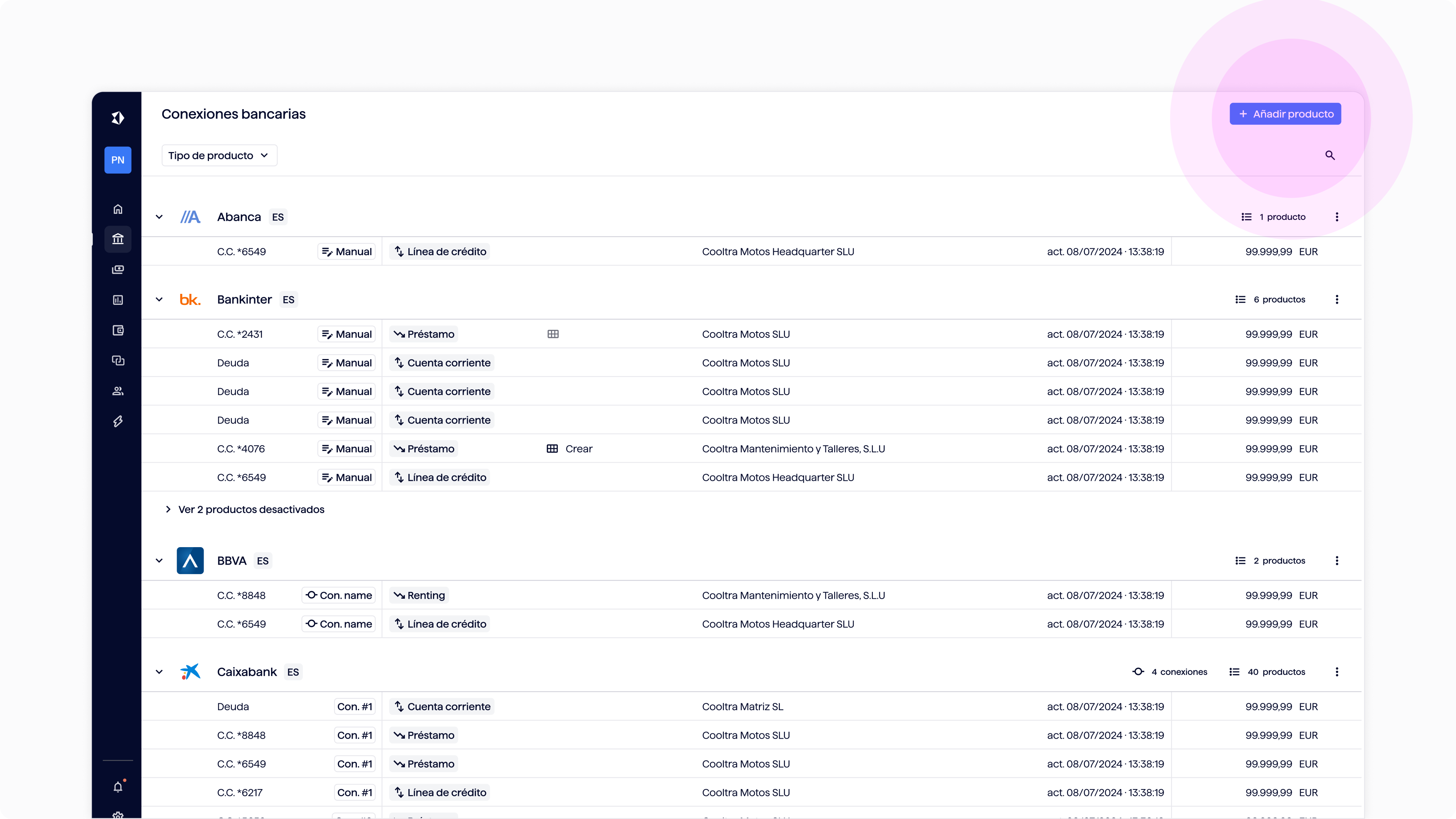Click the PN workspace avatar
Viewport: 1456px width, 819px height.
118,160
